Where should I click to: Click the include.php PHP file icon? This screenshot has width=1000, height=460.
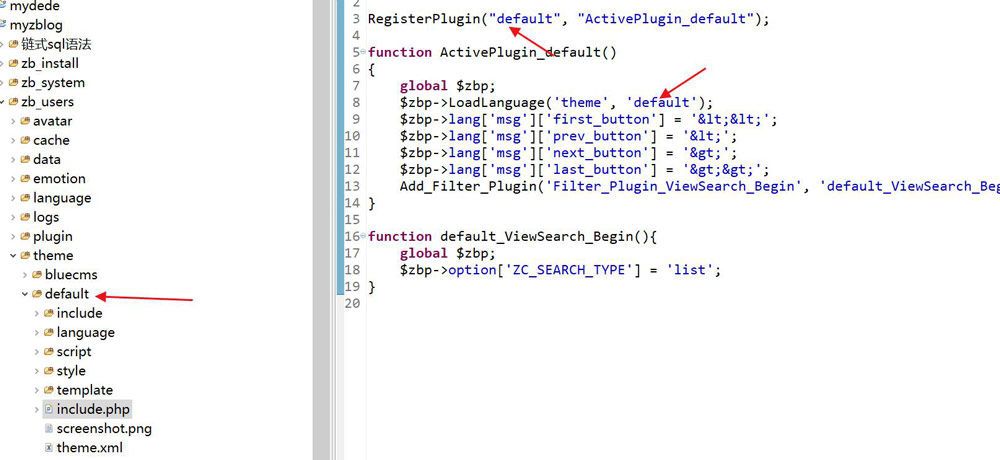pos(48,409)
